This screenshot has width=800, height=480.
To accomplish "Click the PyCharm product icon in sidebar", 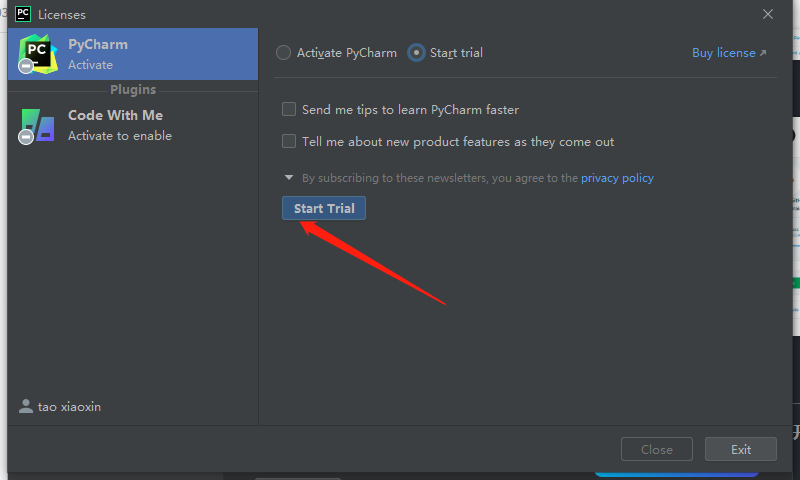I will [x=37, y=54].
